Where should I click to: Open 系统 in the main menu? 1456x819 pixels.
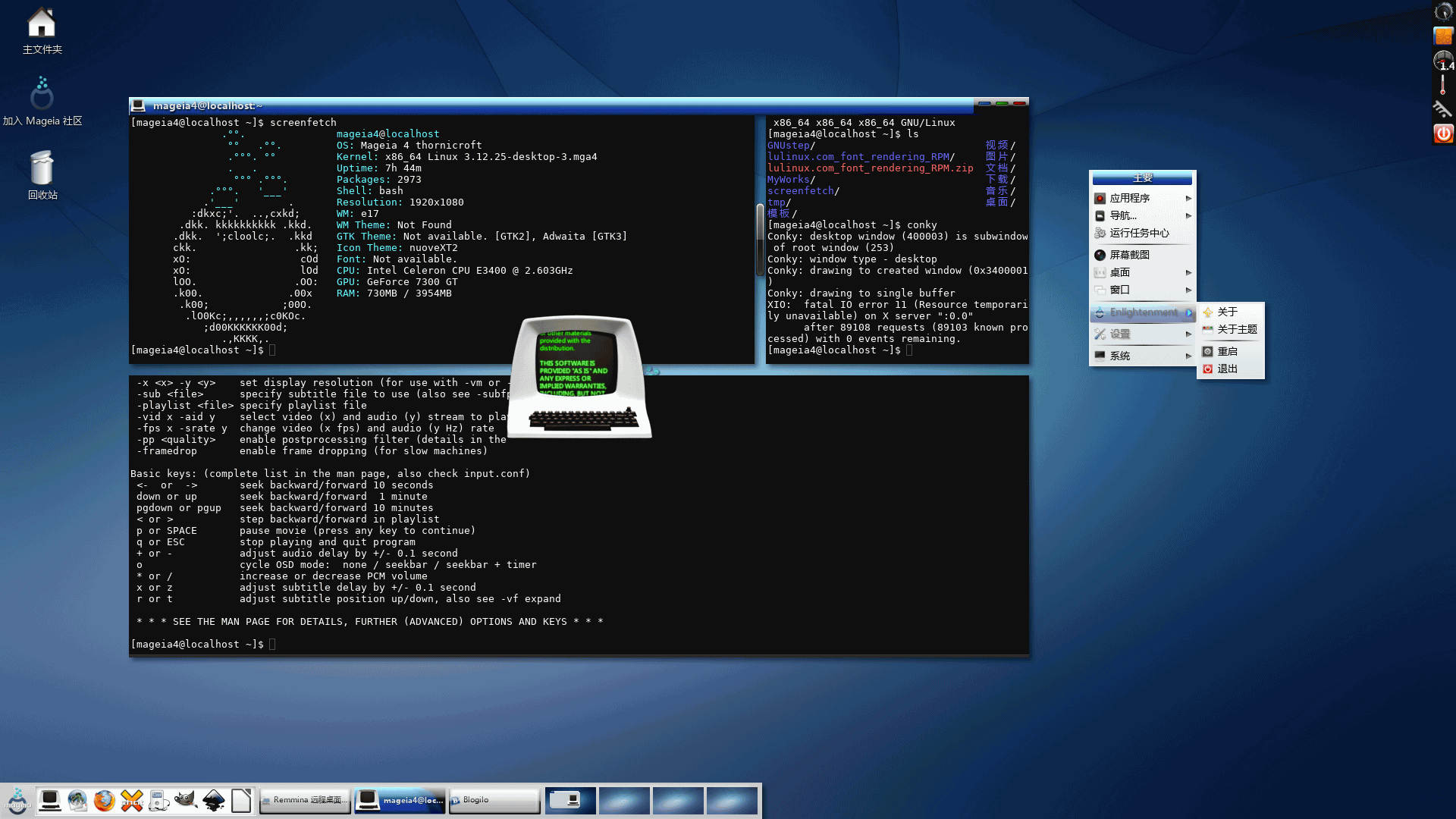tap(1143, 356)
